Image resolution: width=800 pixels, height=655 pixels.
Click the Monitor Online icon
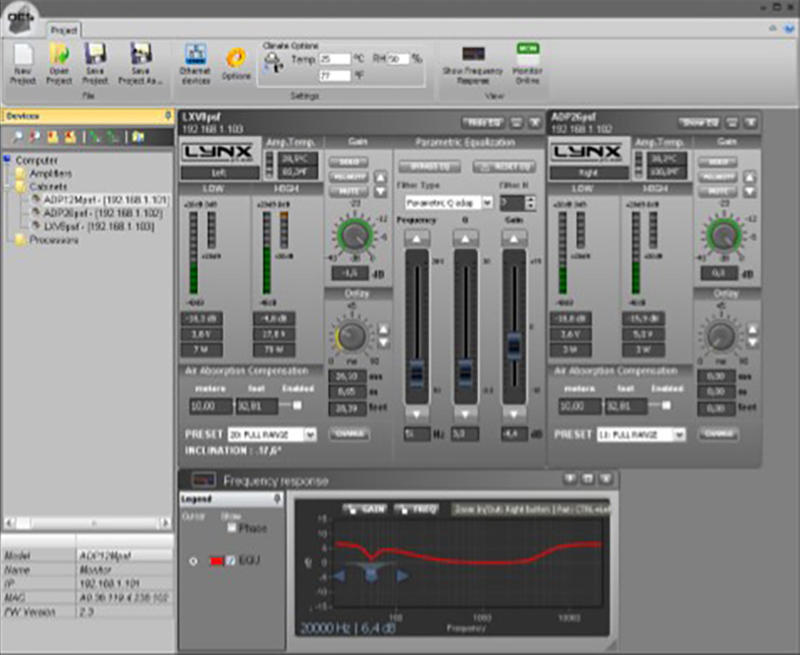point(528,53)
